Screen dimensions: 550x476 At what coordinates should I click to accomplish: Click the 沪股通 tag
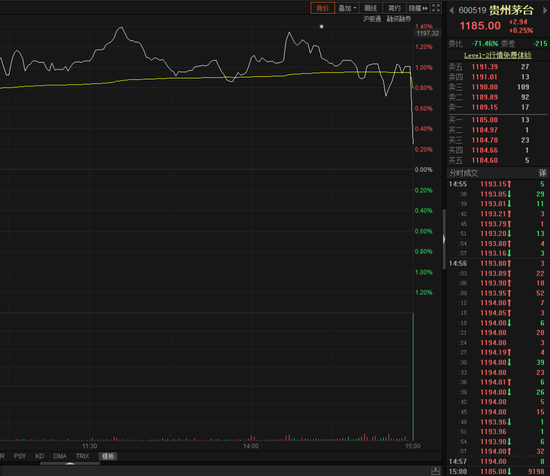click(372, 19)
